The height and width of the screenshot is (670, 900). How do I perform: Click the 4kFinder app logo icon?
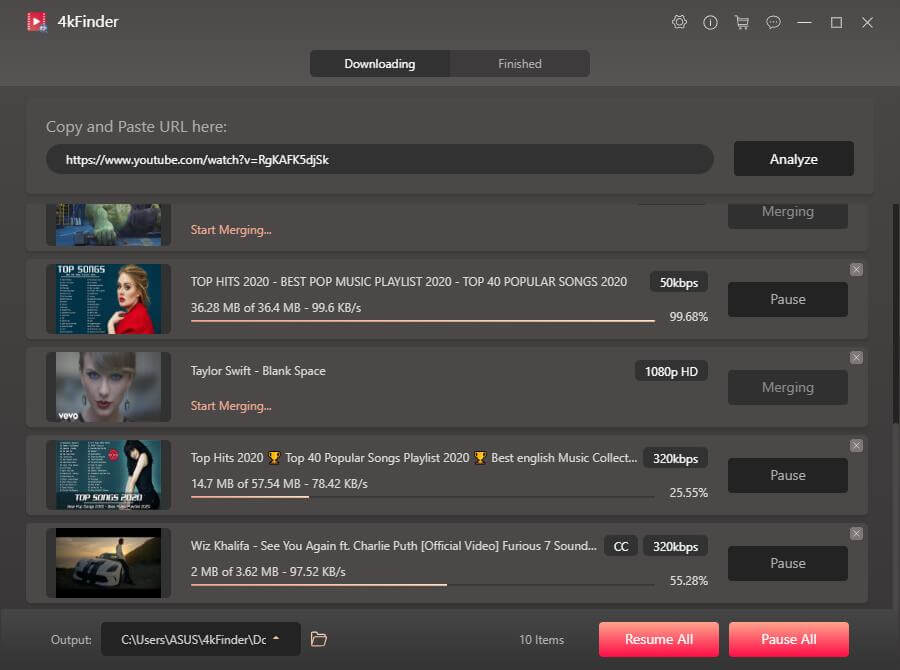coord(37,22)
